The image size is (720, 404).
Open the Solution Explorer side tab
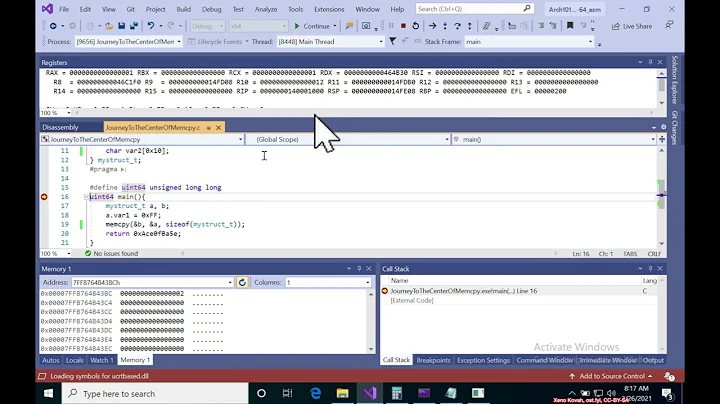click(x=675, y=80)
